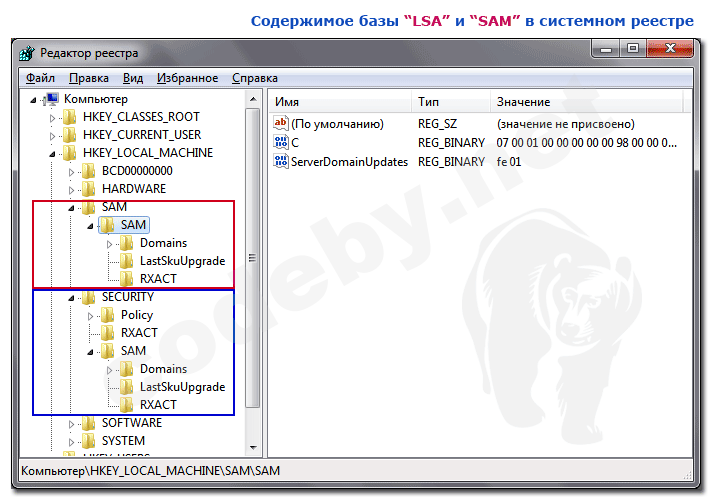Image resolution: width=715 pixels, height=500 pixels.
Task: Click the binary icon of ServerDomainUpdates
Action: click(280, 161)
